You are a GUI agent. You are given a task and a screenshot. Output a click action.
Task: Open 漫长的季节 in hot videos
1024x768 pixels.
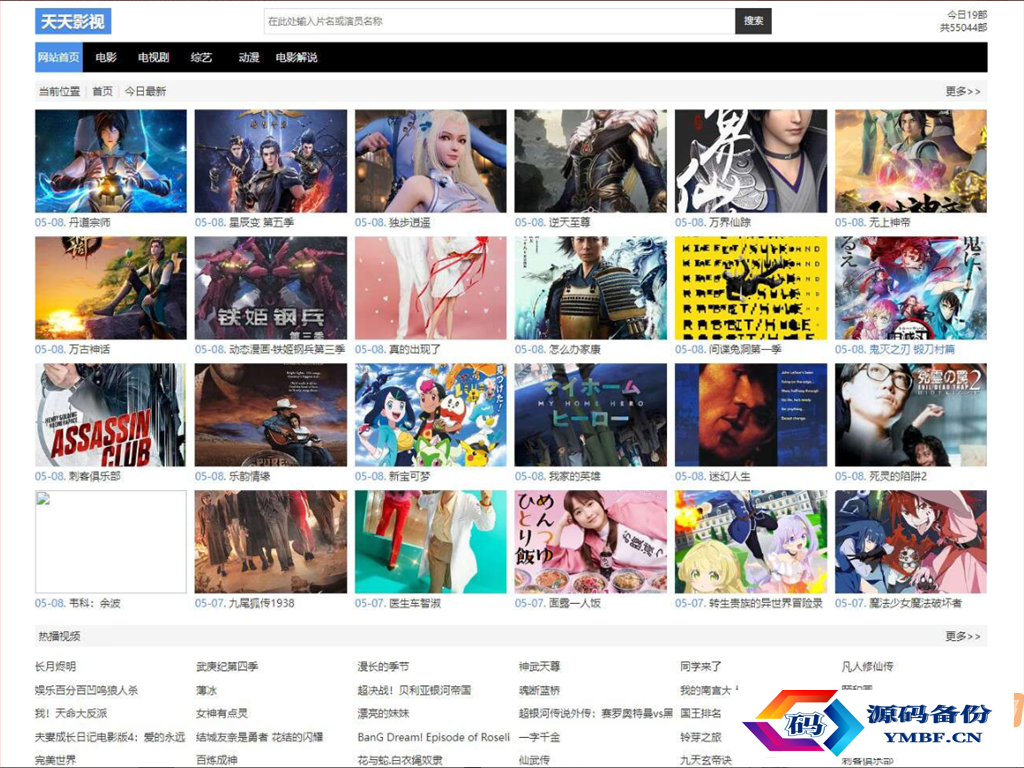pos(383,667)
